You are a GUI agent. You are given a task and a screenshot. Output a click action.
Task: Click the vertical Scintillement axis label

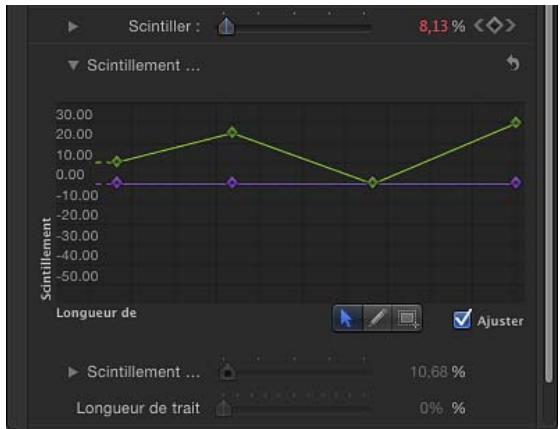coord(46,259)
